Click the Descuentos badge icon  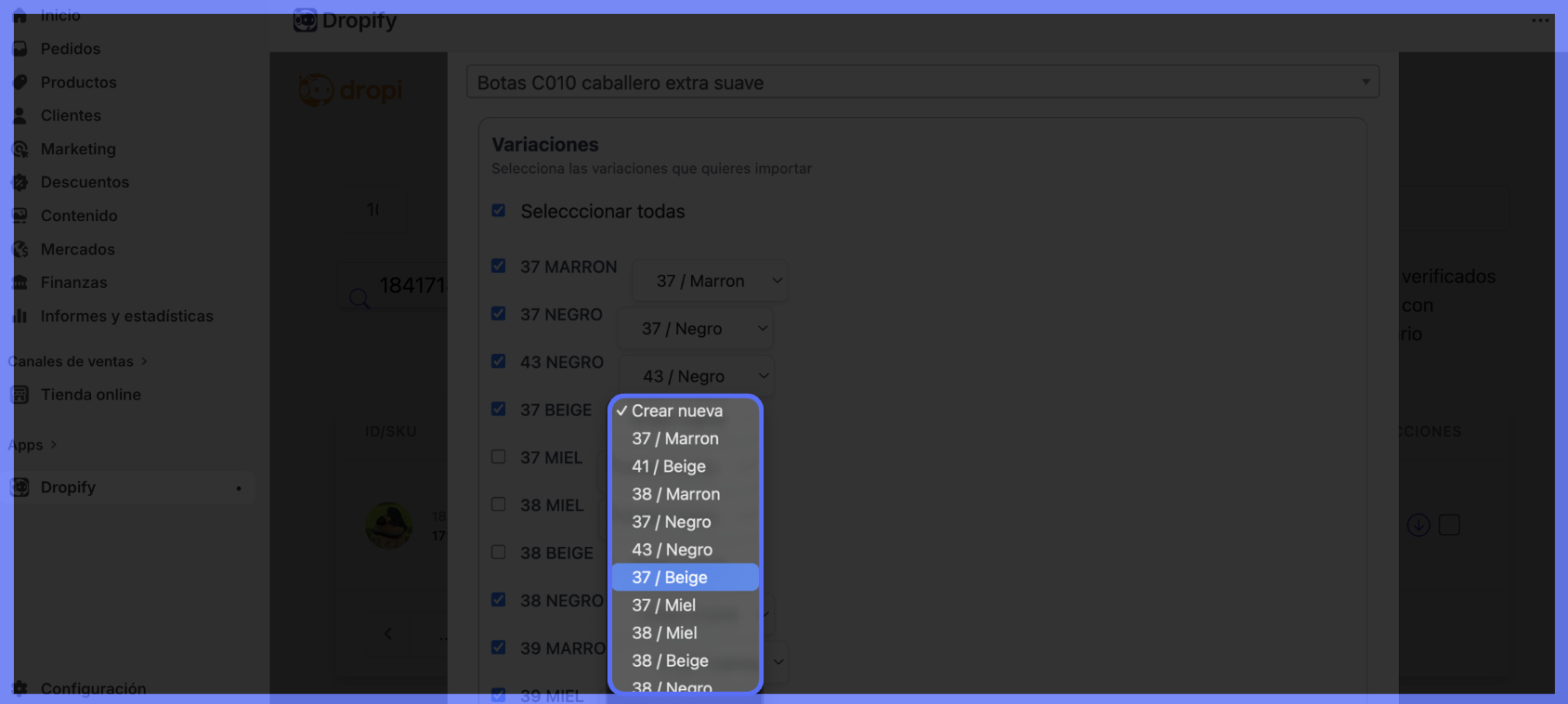point(20,183)
